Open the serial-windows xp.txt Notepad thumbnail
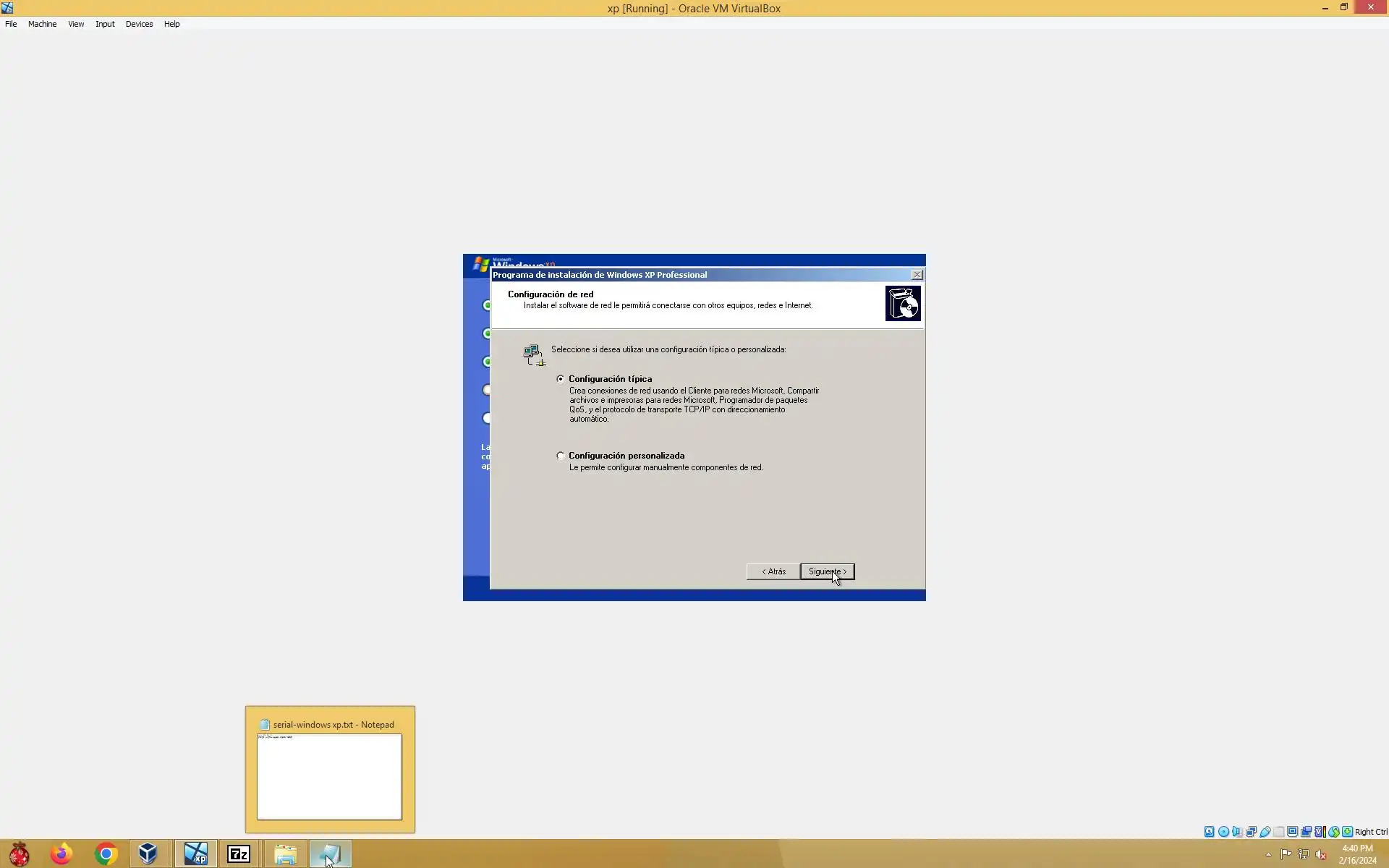 click(x=329, y=776)
